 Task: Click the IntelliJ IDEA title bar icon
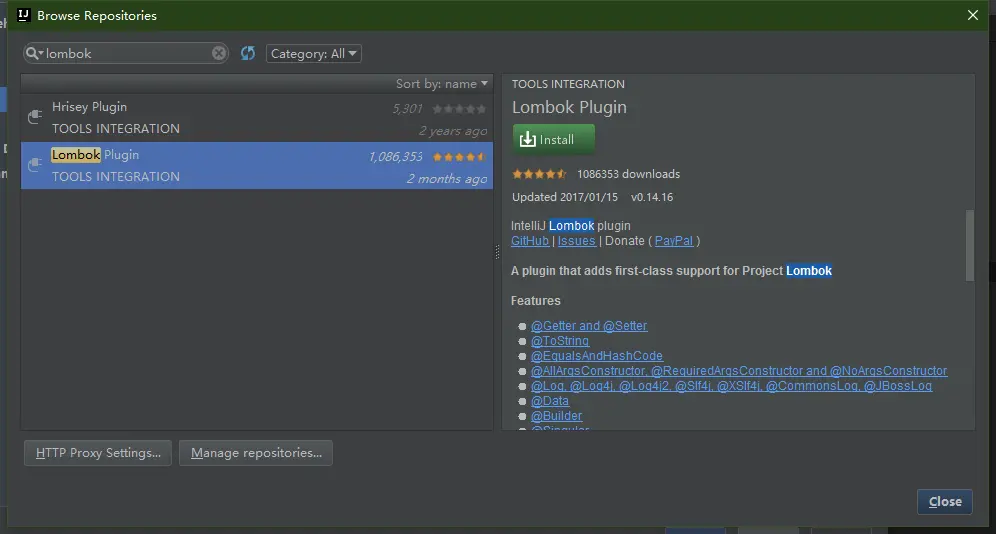[x=24, y=15]
